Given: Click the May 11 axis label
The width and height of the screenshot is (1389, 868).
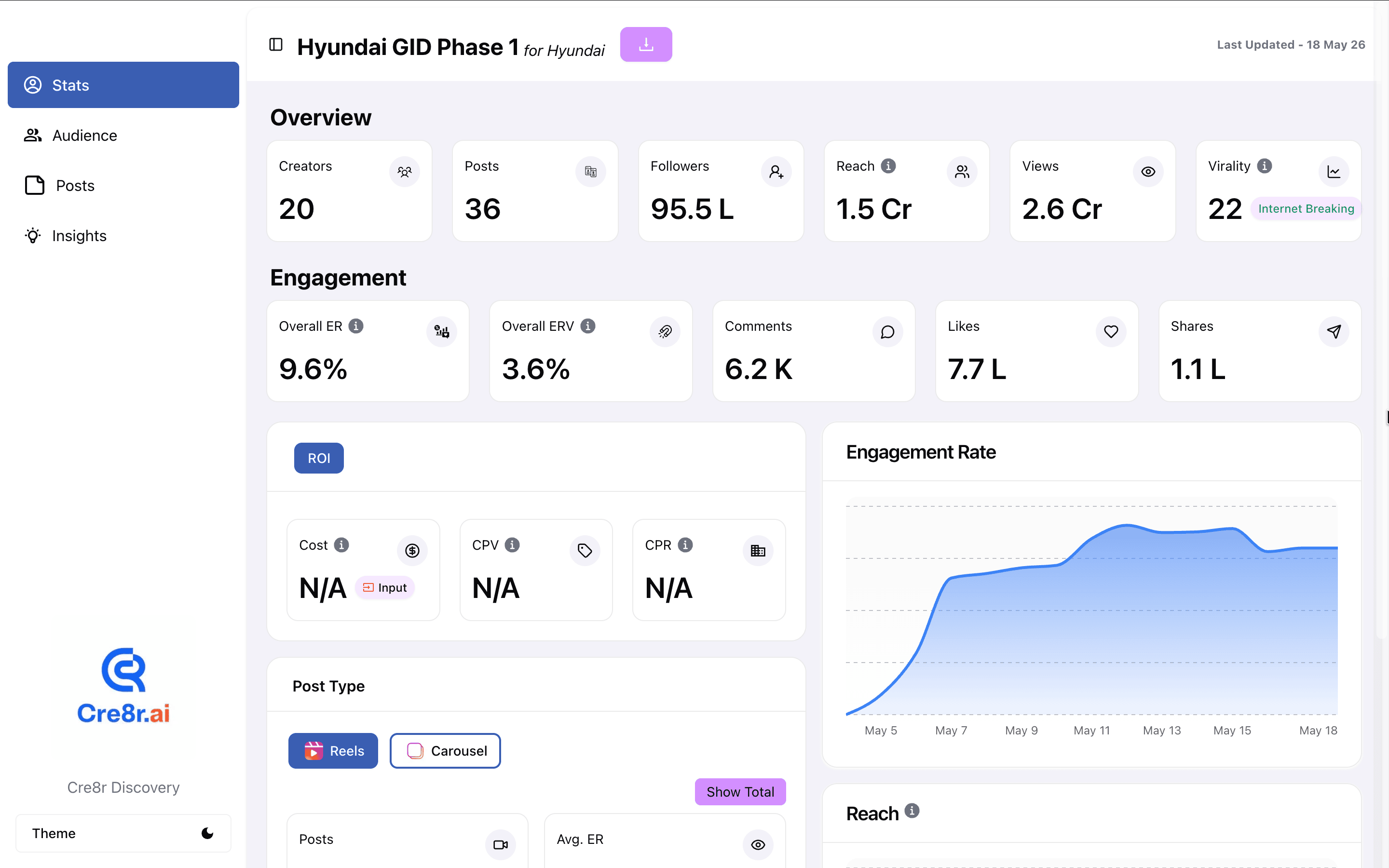Looking at the screenshot, I should pyautogui.click(x=1092, y=730).
